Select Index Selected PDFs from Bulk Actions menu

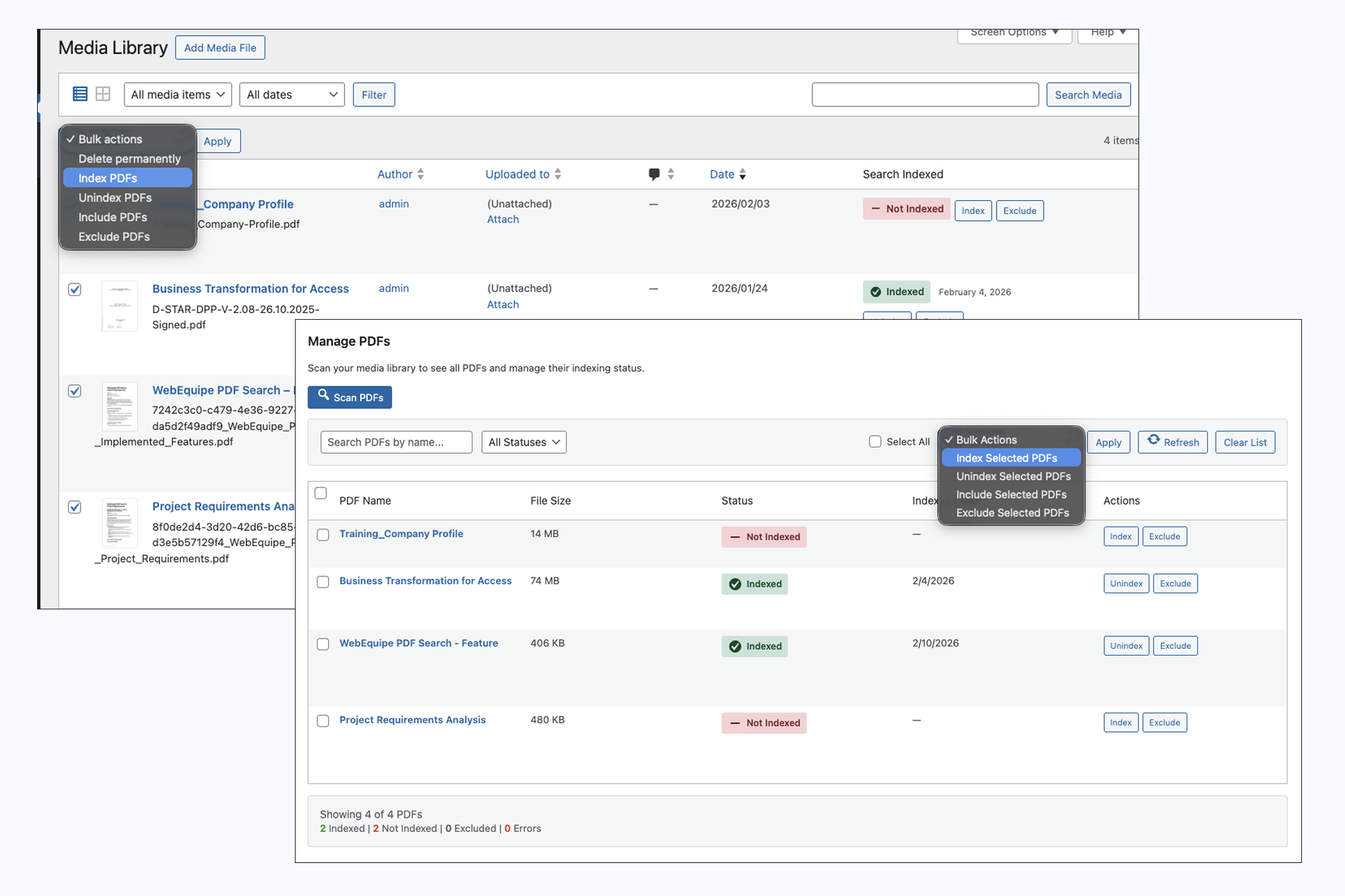[x=1006, y=458]
